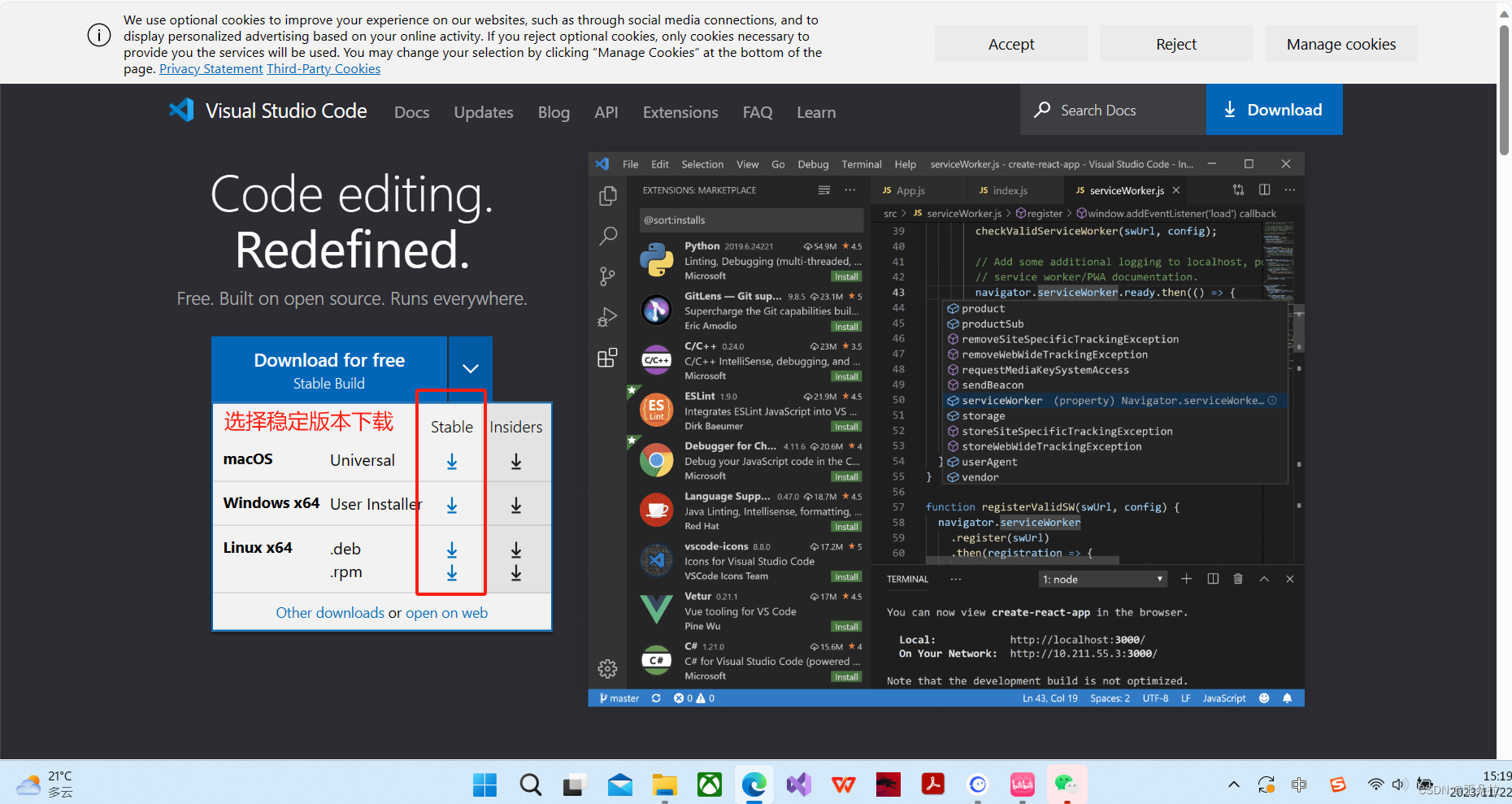Viewport: 1512px width, 804px height.
Task: Open the bilibili app in taskbar
Action: pyautogui.click(x=1023, y=784)
